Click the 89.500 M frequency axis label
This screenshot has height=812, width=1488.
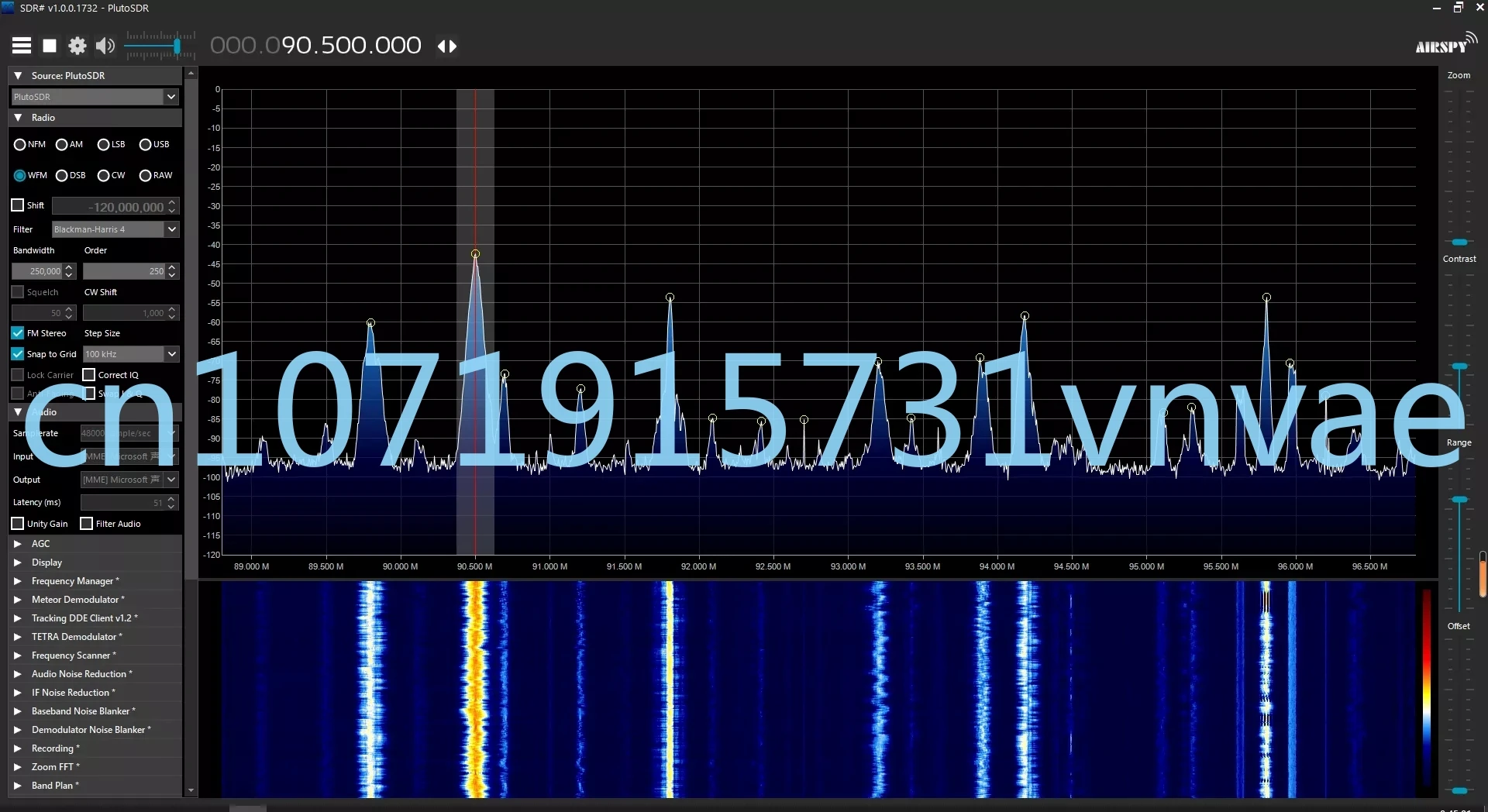(326, 566)
